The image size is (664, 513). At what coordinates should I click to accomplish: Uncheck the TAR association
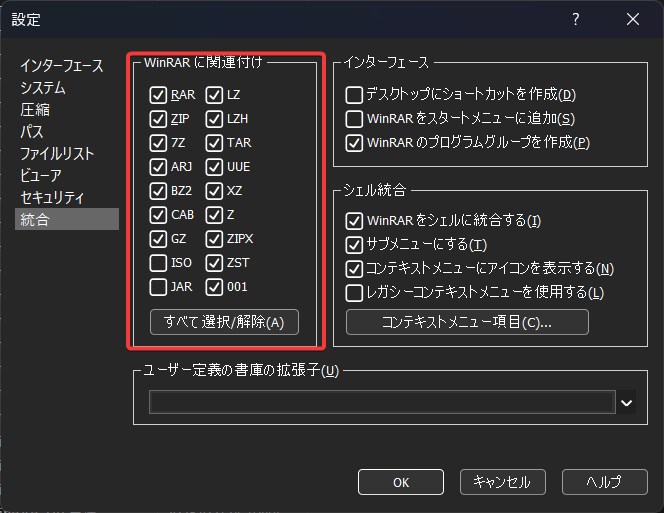(x=214, y=143)
